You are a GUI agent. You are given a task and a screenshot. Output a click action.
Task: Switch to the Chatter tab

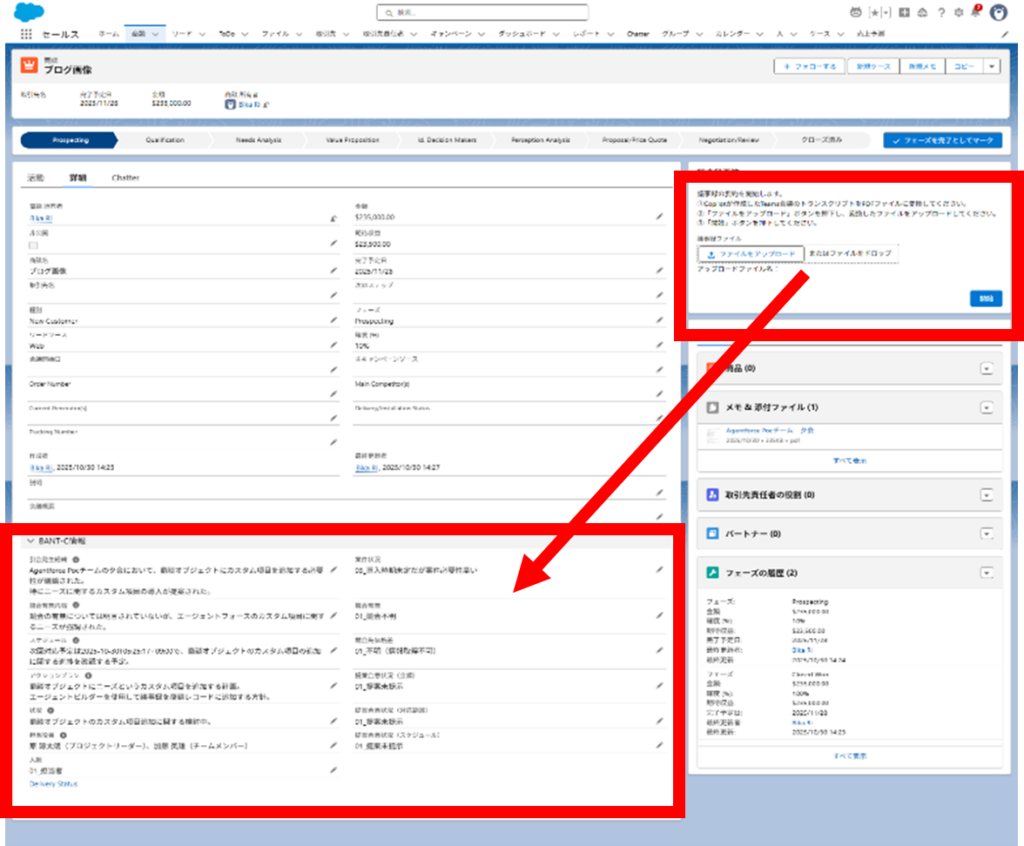click(x=125, y=177)
